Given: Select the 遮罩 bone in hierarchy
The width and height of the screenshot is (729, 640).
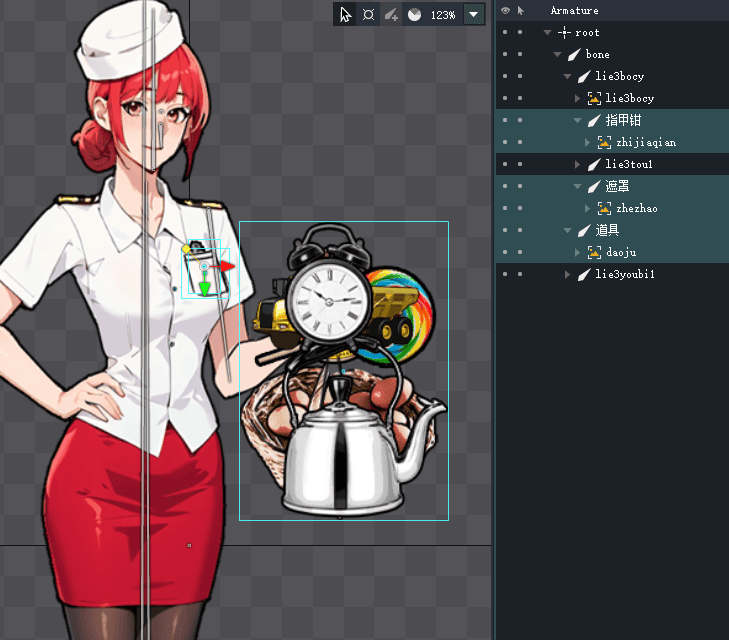Looking at the screenshot, I should click(x=617, y=186).
